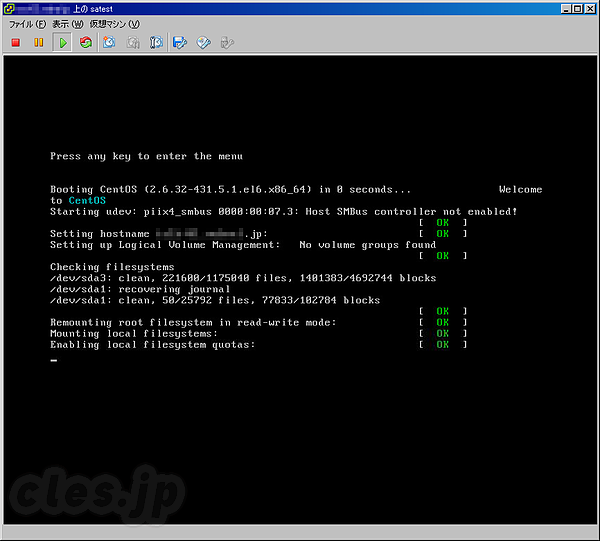Open the Snapshot Manager icon

pos(156,42)
